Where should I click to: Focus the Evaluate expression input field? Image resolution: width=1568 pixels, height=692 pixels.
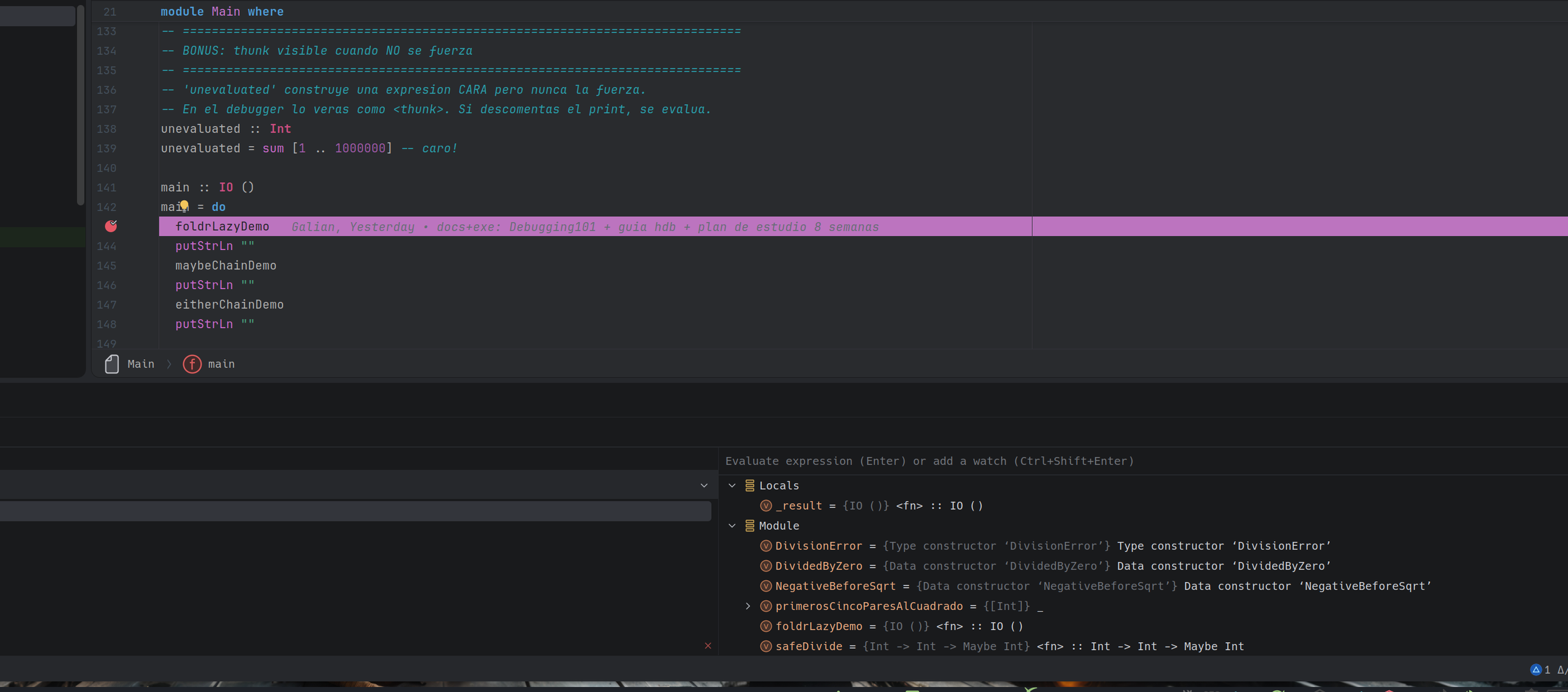[1142, 461]
